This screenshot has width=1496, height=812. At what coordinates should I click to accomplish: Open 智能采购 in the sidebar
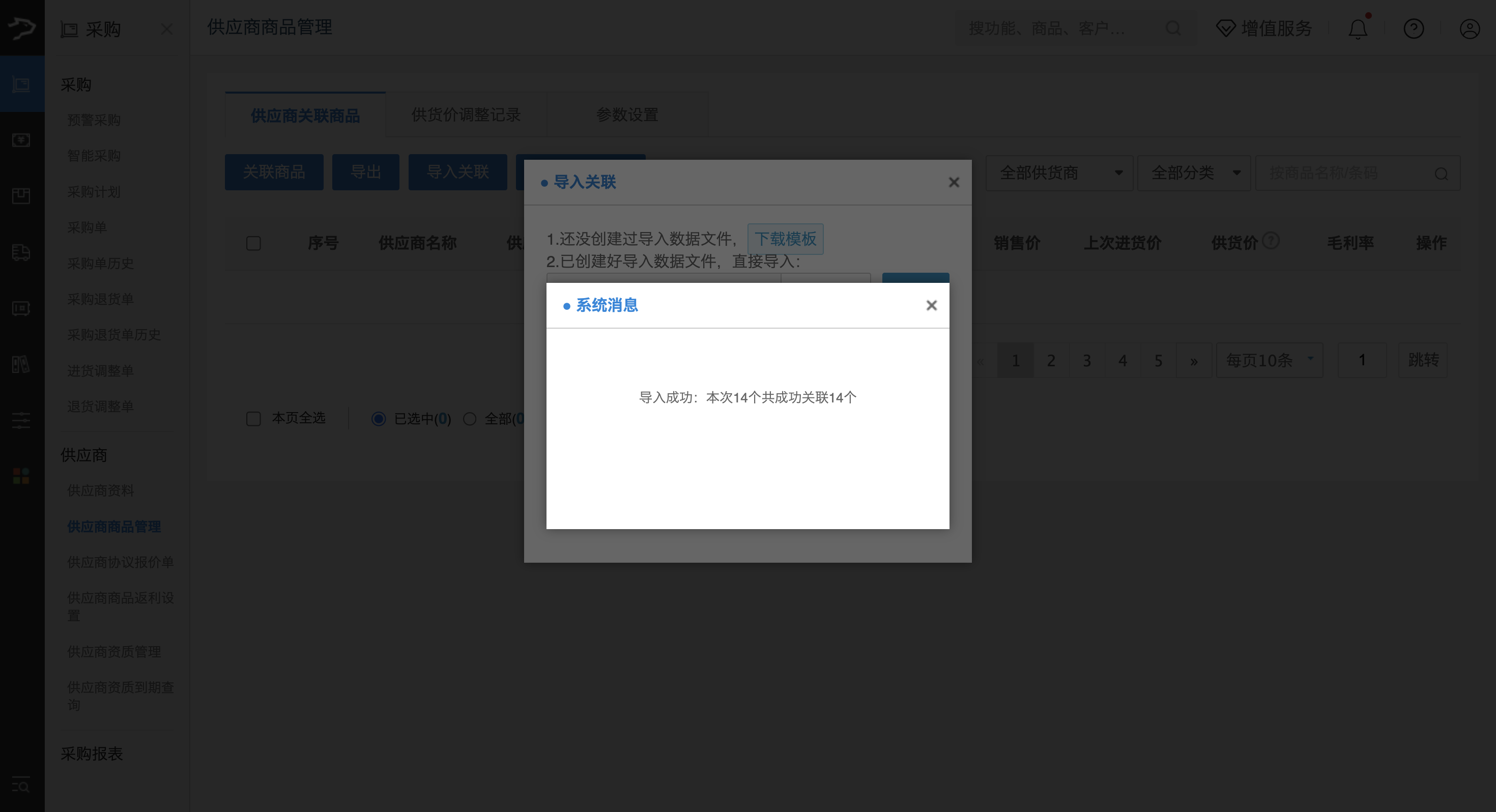(x=94, y=156)
